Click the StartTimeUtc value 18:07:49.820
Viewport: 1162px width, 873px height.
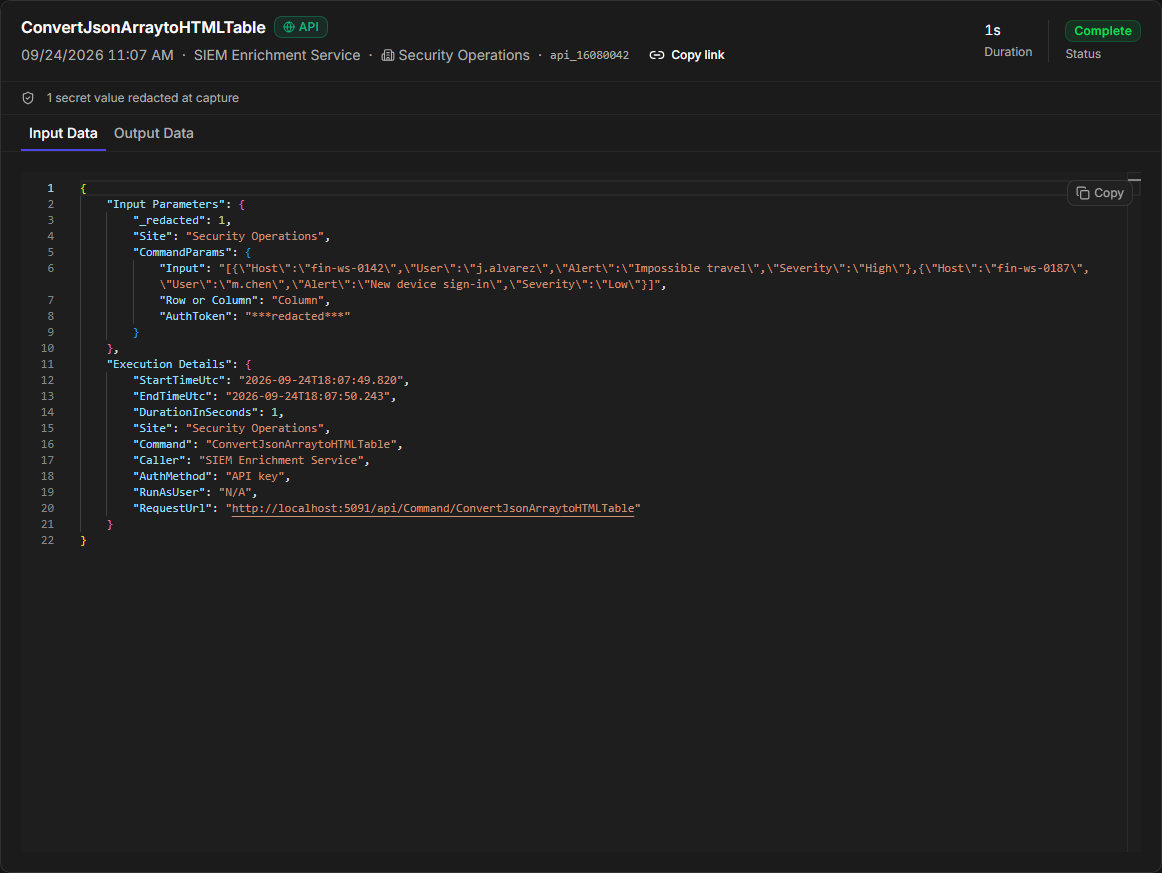pyautogui.click(x=321, y=380)
